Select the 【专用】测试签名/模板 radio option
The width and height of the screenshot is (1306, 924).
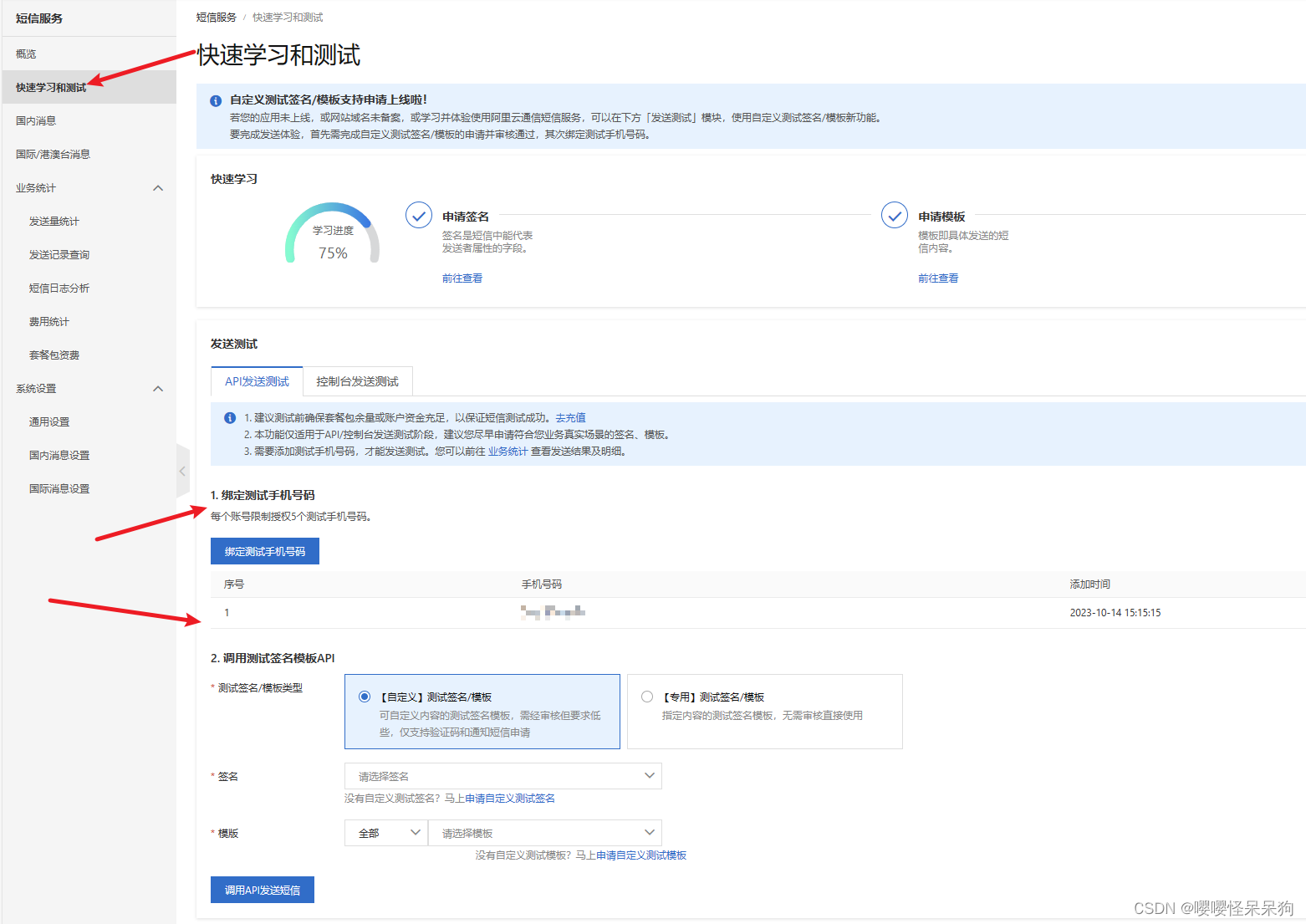tap(647, 697)
